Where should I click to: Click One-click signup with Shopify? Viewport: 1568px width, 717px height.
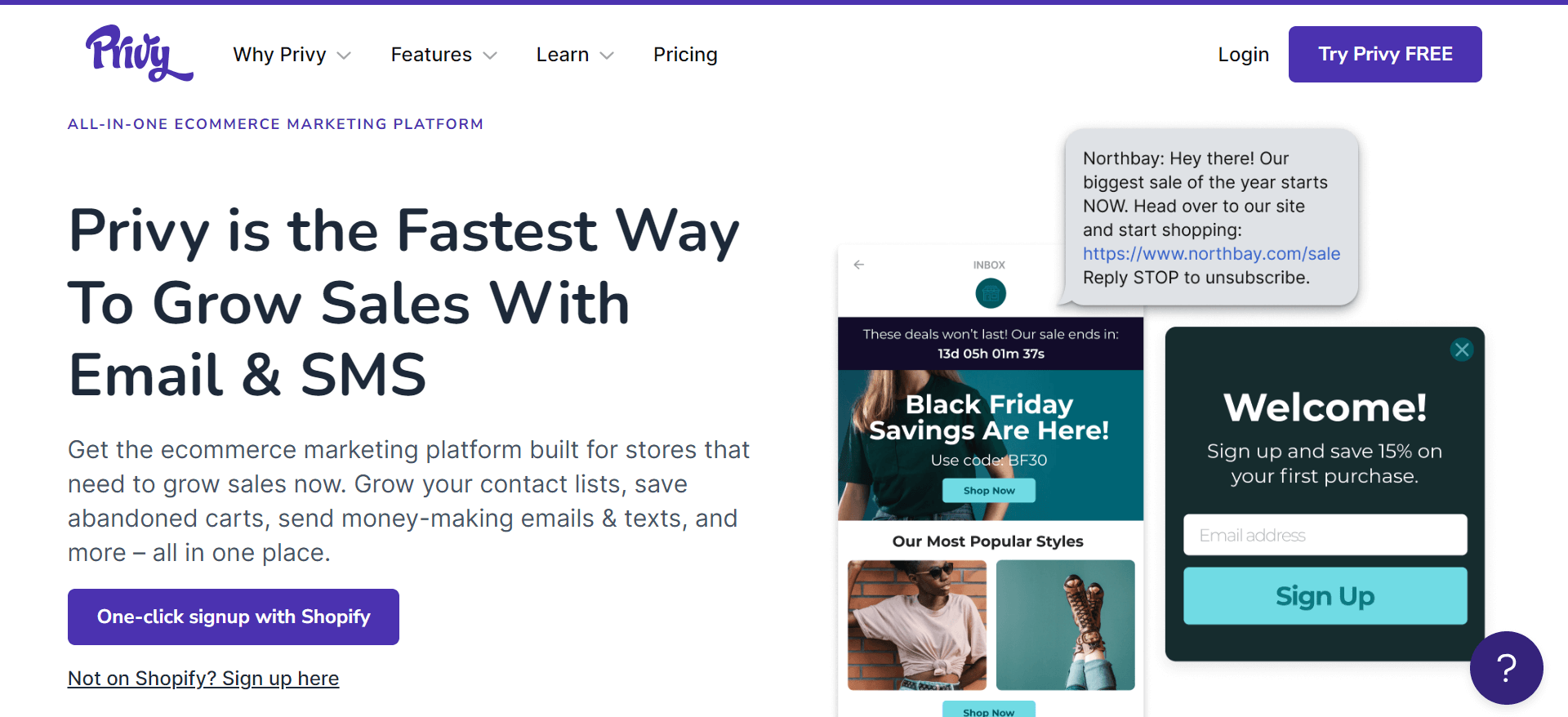coord(234,617)
